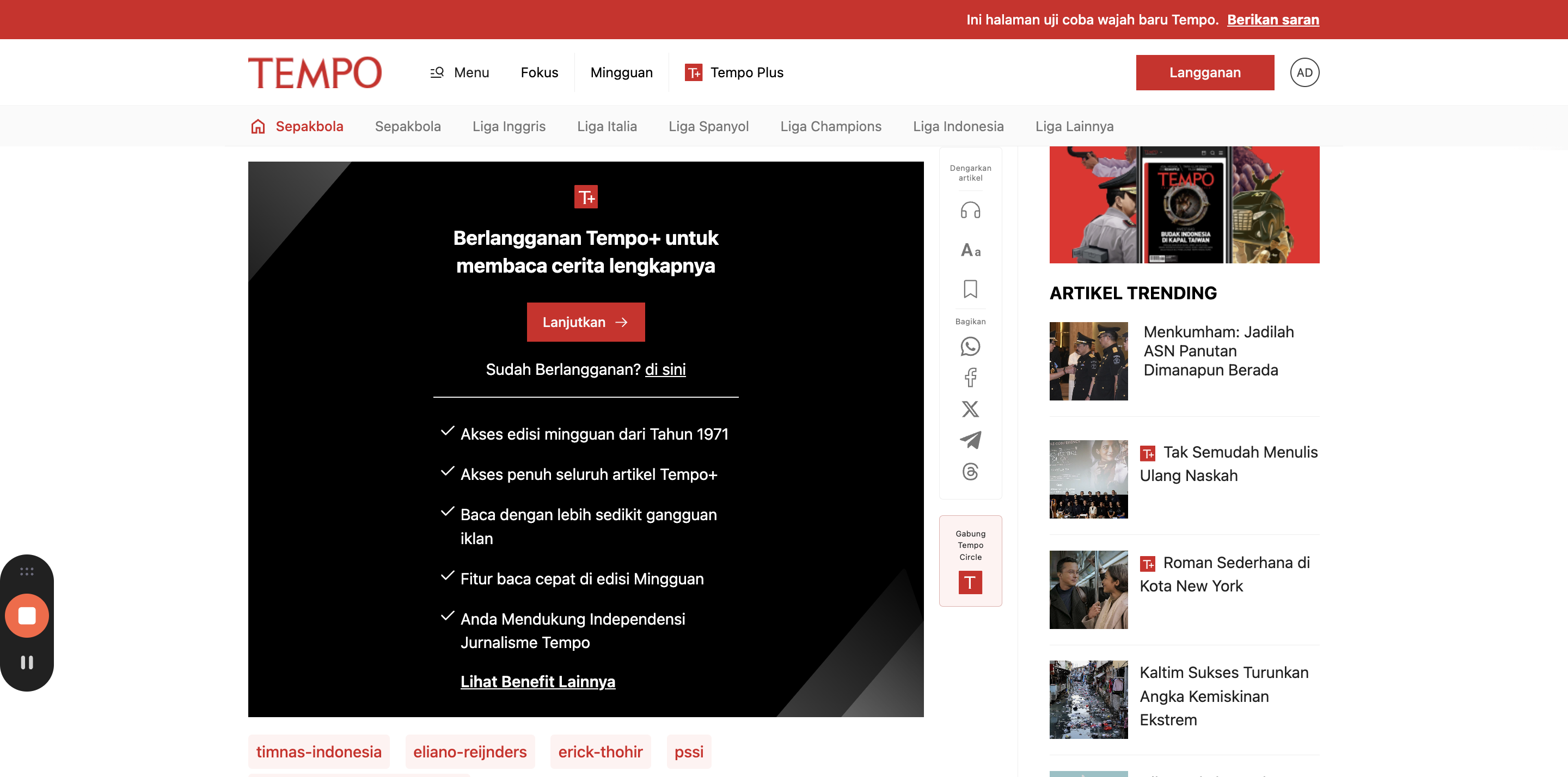Click 'Akses edisi mingguan dari Tahun 1971'
Image resolution: width=1568 pixels, height=777 pixels.
(594, 434)
